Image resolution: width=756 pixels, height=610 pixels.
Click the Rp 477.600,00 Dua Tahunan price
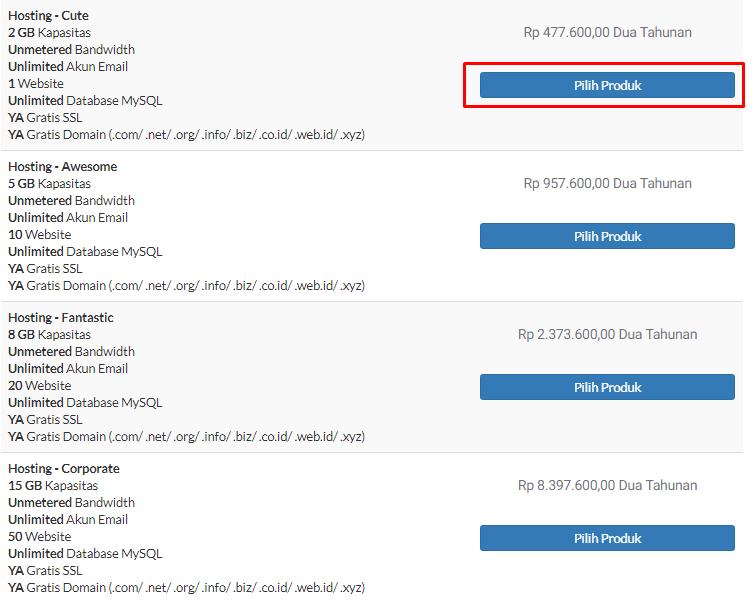607,32
